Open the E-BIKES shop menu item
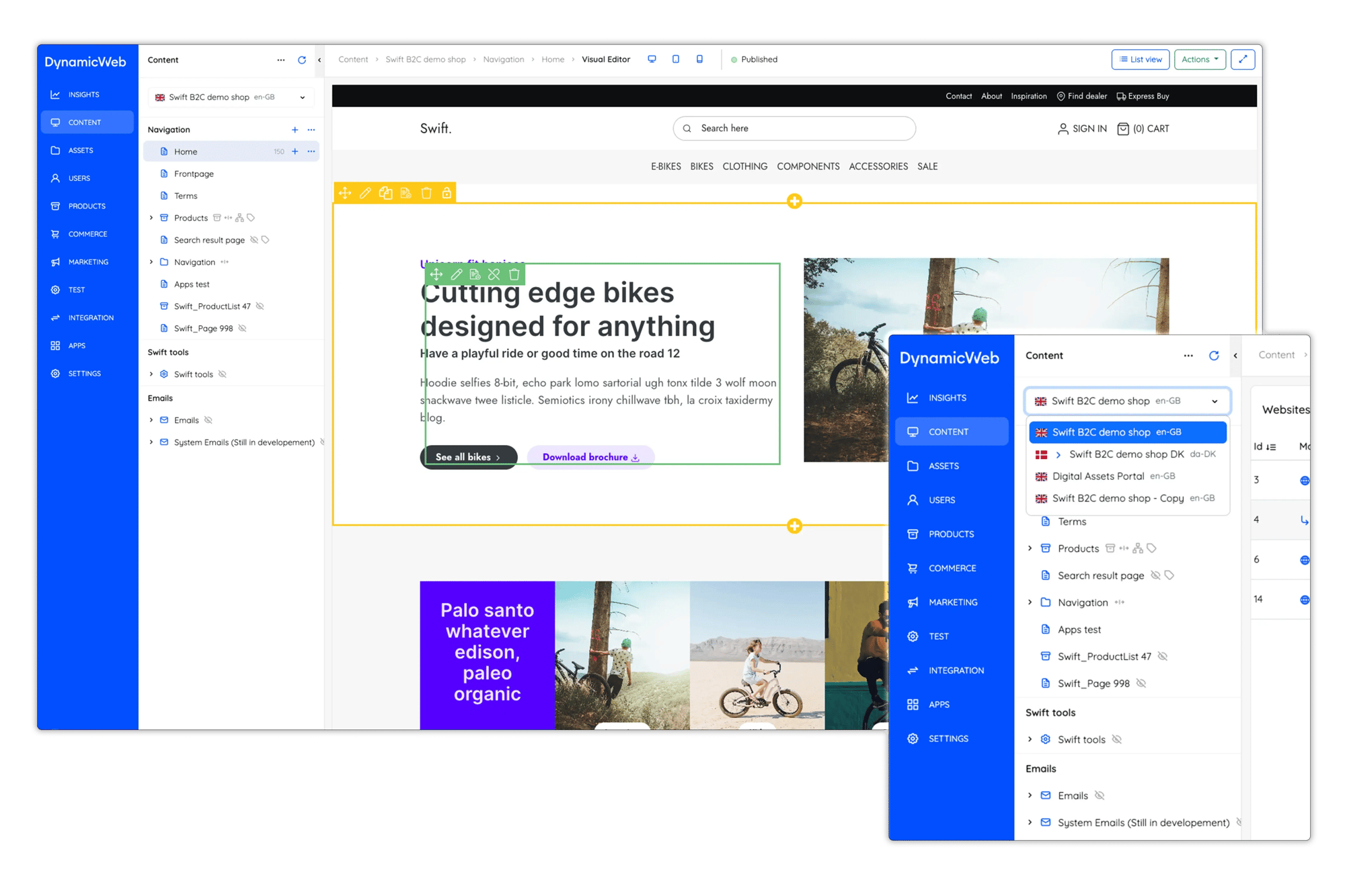Image resolution: width=1345 pixels, height=896 pixels. point(666,166)
